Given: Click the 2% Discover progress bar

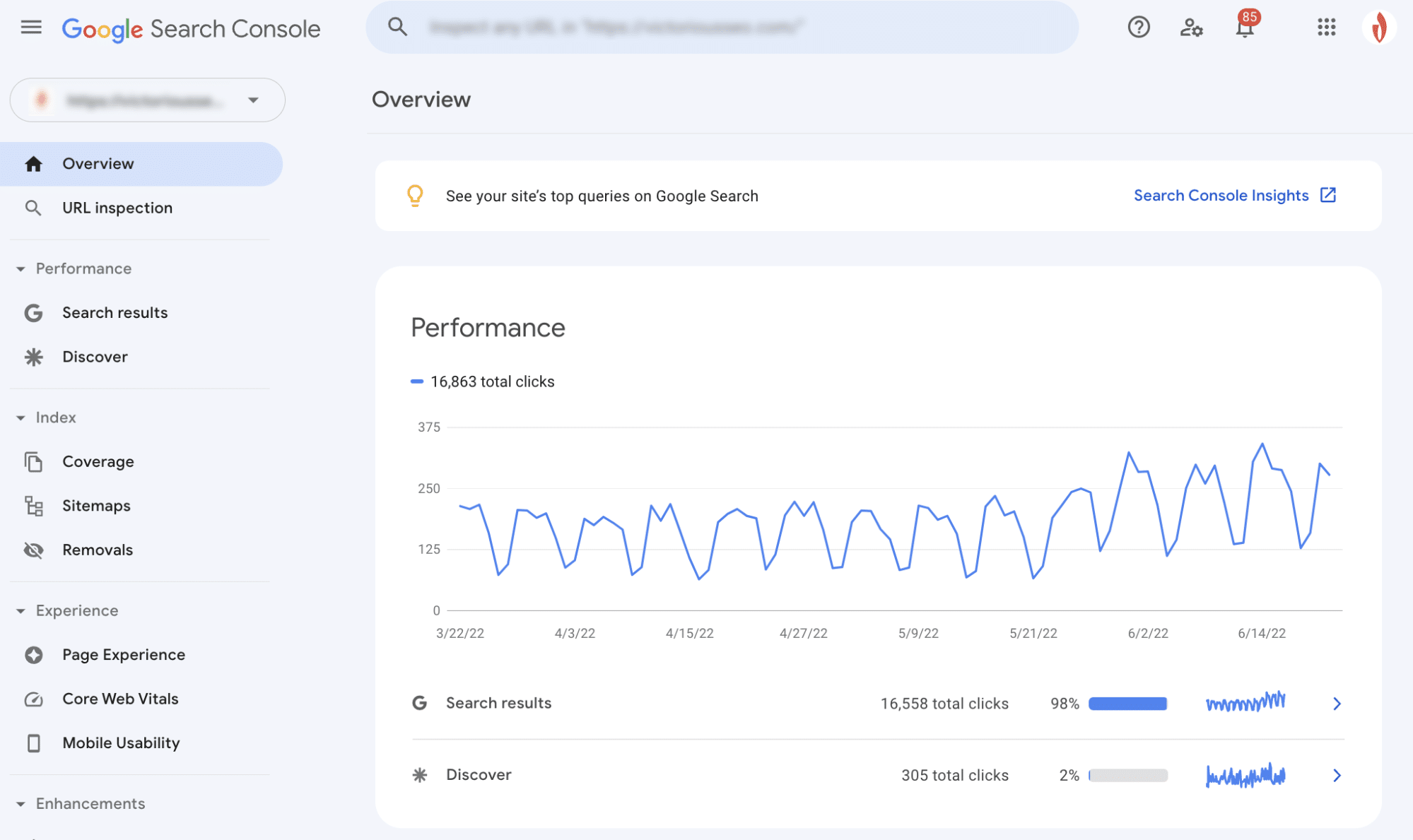Looking at the screenshot, I should 1127,776.
